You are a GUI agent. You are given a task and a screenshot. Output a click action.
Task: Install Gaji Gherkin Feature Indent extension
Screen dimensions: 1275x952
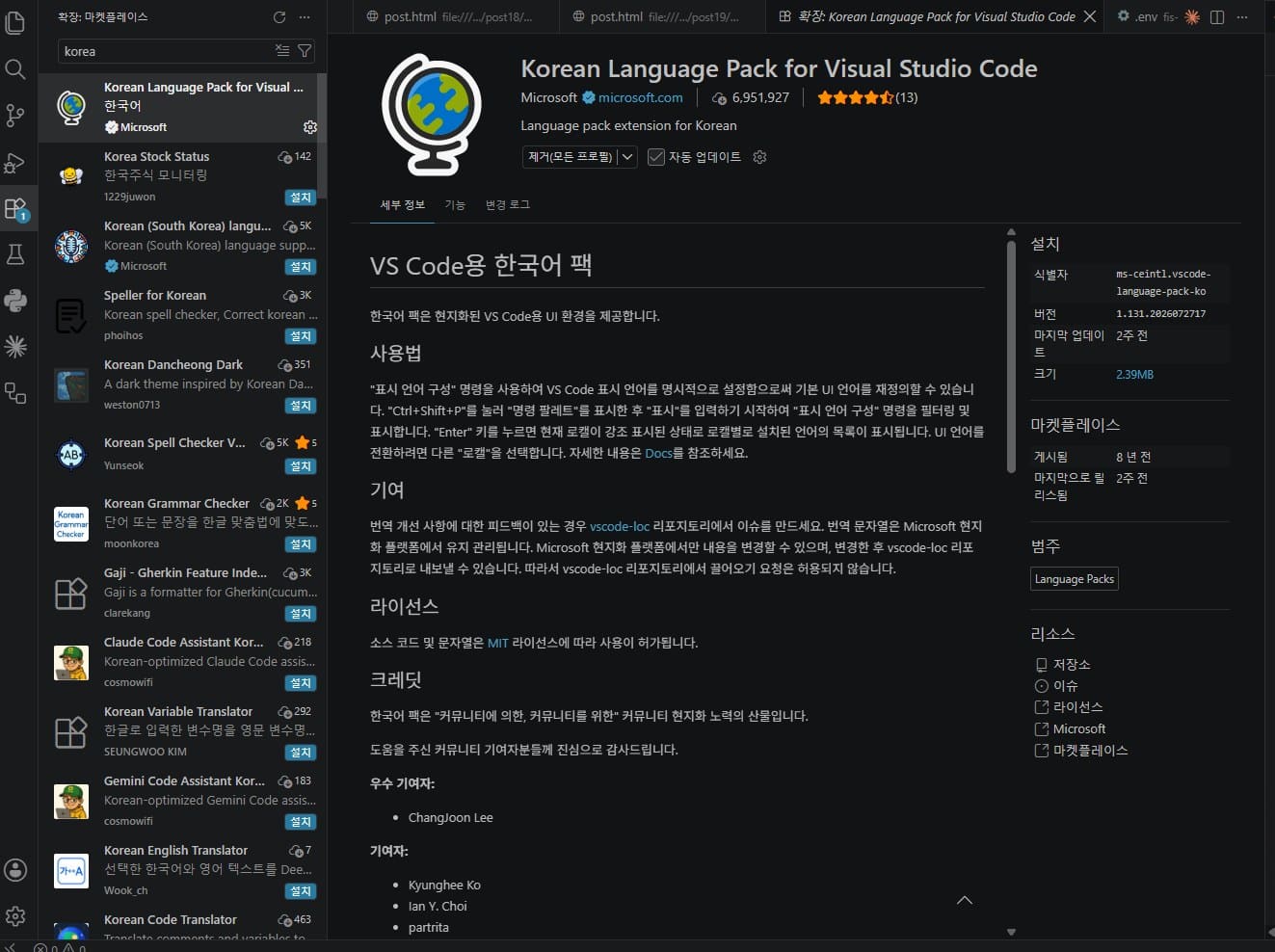pyautogui.click(x=301, y=614)
